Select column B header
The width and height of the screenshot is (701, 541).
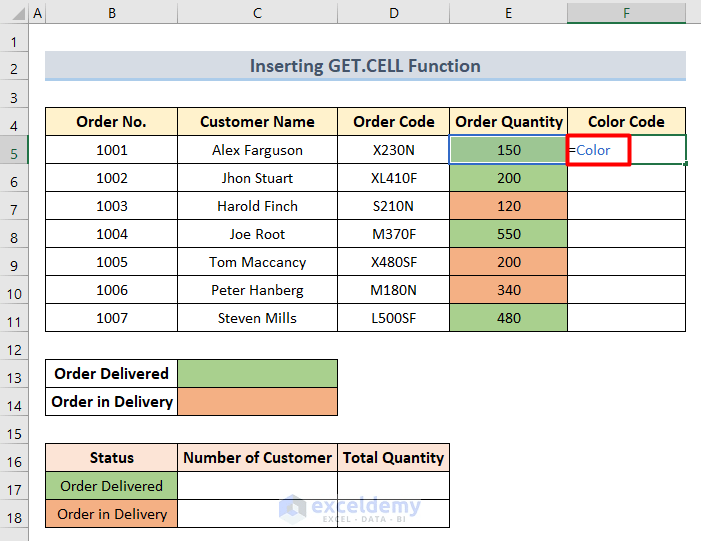[x=111, y=13]
